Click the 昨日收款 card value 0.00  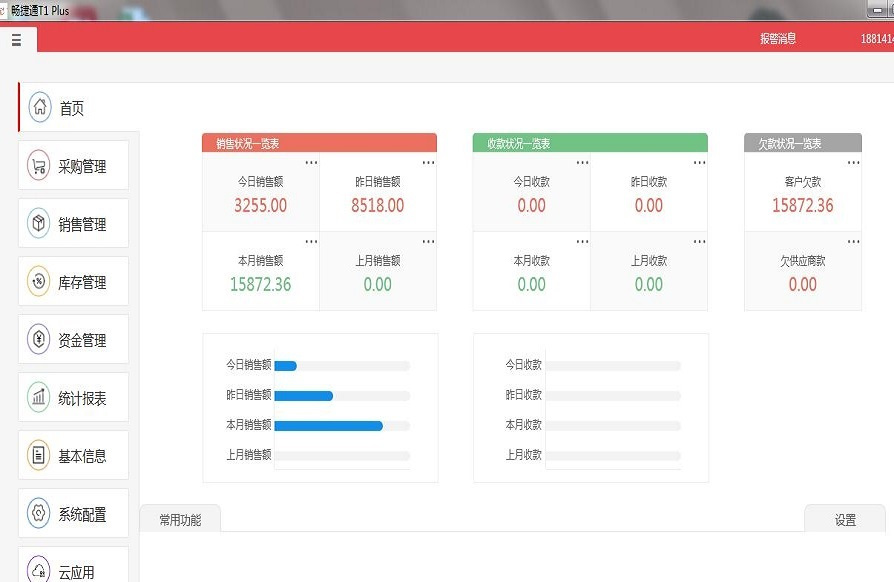click(x=649, y=205)
